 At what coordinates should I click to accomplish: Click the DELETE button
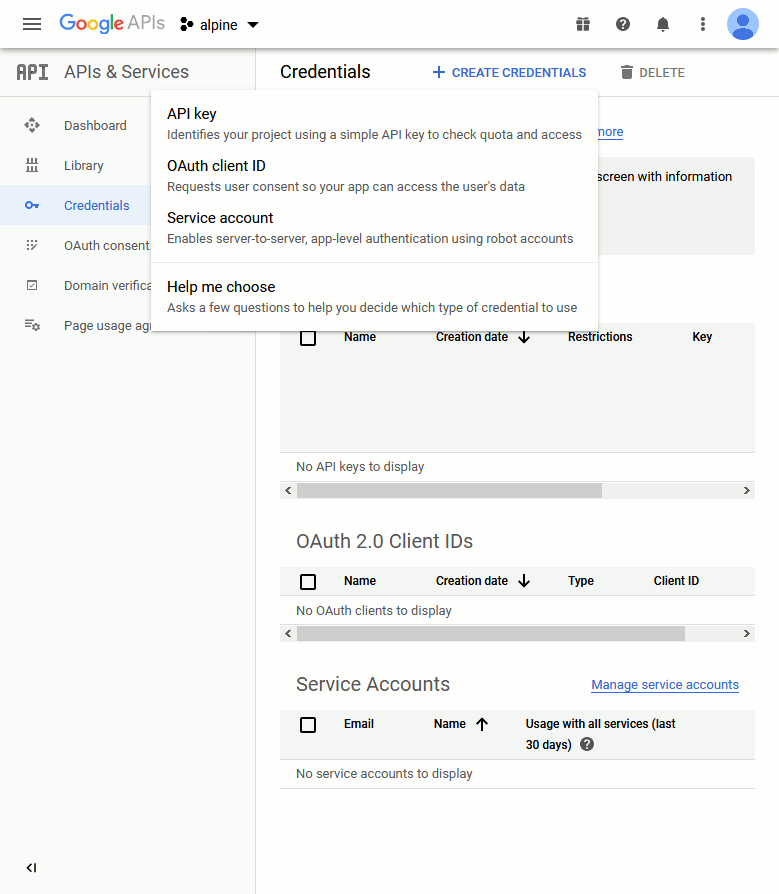click(653, 72)
